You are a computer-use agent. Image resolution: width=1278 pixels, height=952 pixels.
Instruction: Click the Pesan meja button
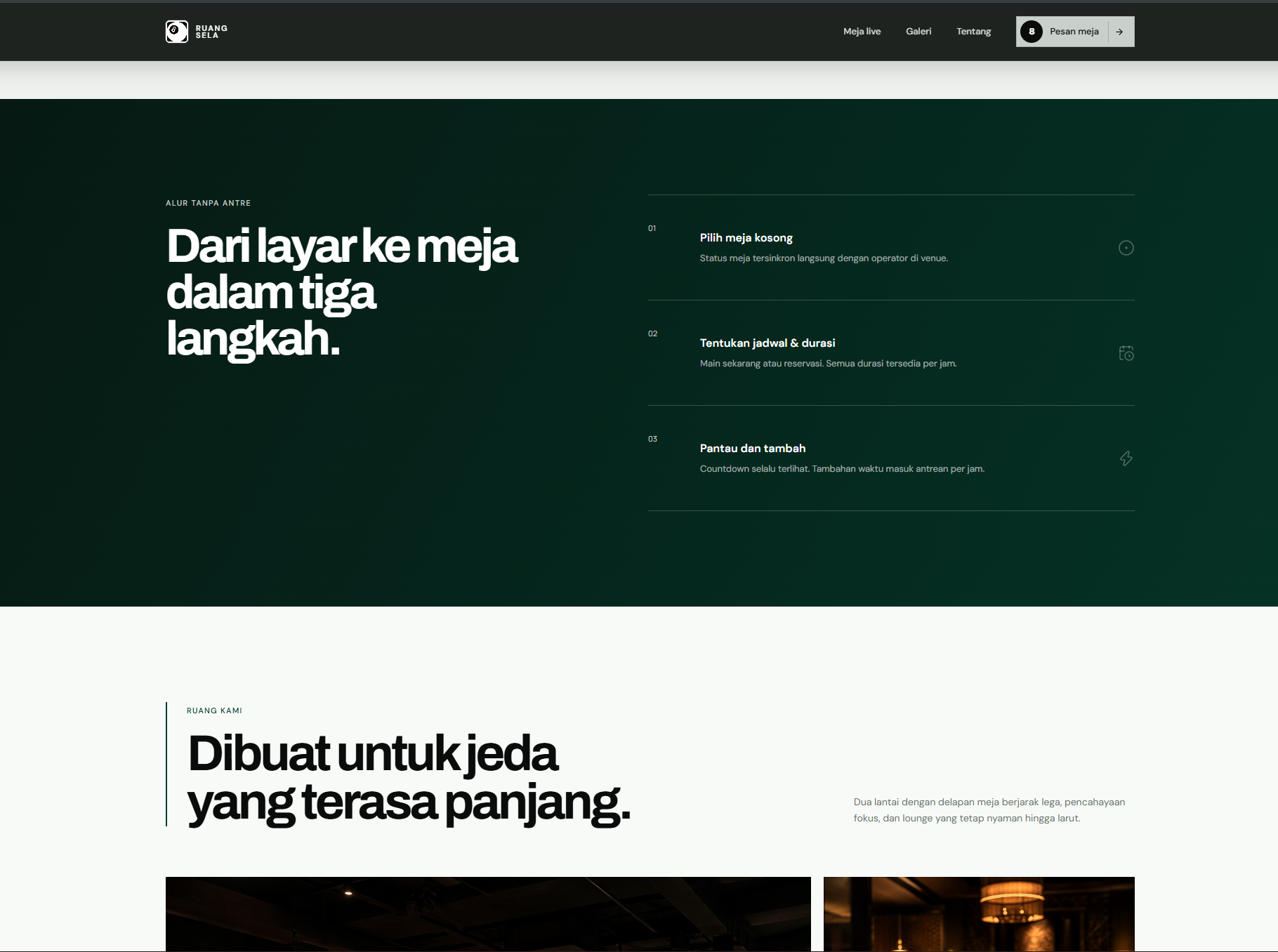[x=1075, y=32]
